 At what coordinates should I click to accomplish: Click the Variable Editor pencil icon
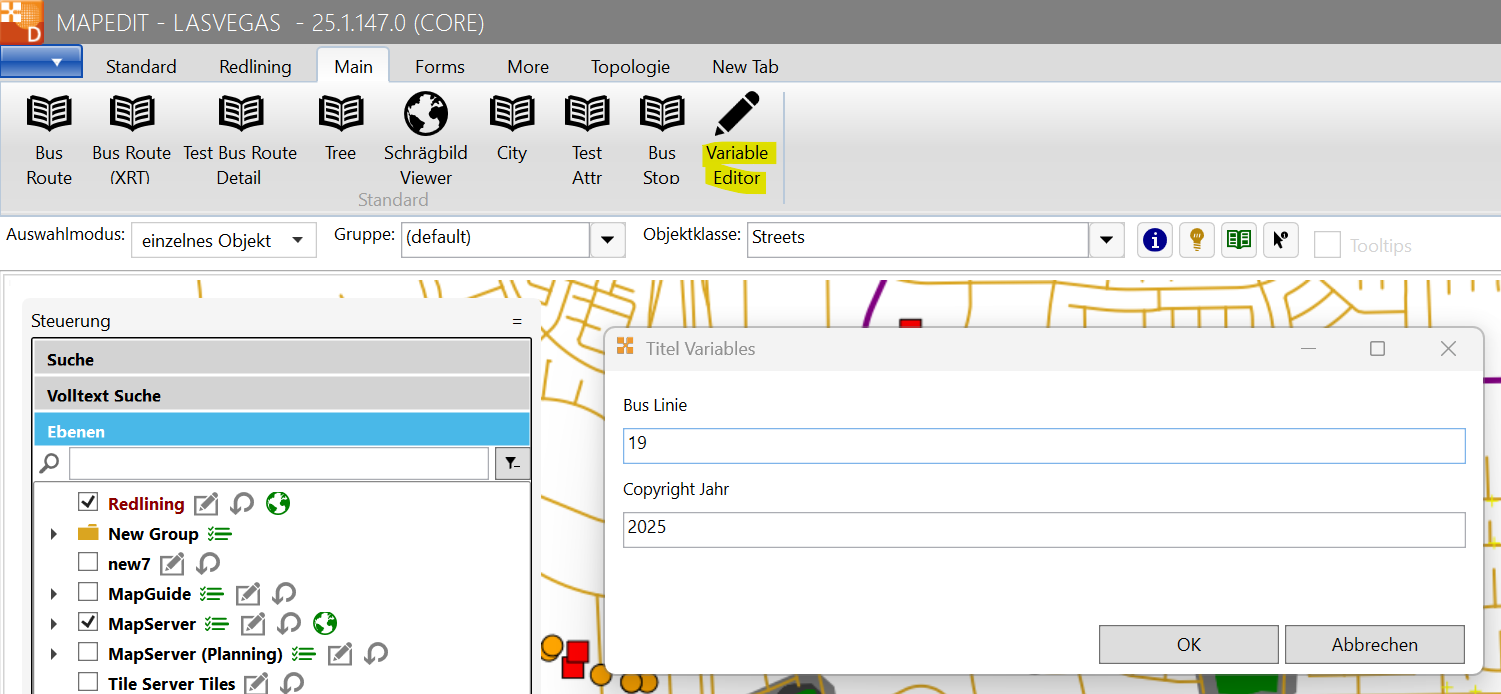tap(737, 114)
